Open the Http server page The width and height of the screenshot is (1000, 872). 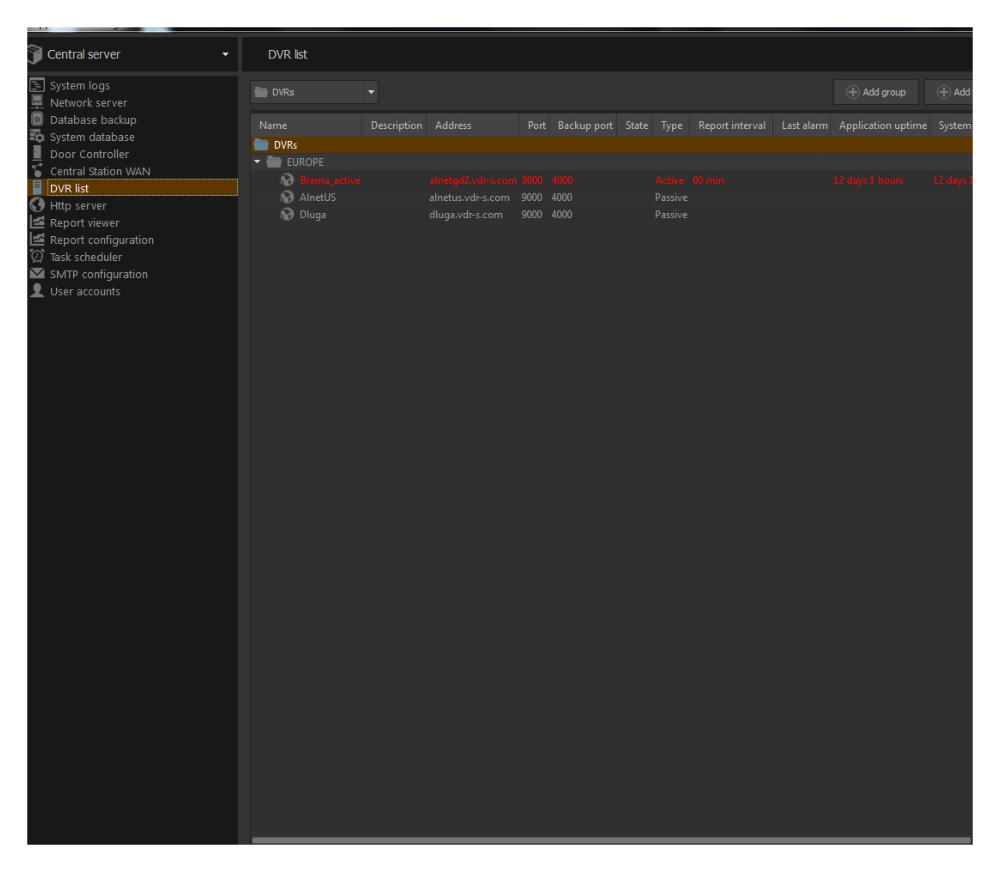point(78,205)
